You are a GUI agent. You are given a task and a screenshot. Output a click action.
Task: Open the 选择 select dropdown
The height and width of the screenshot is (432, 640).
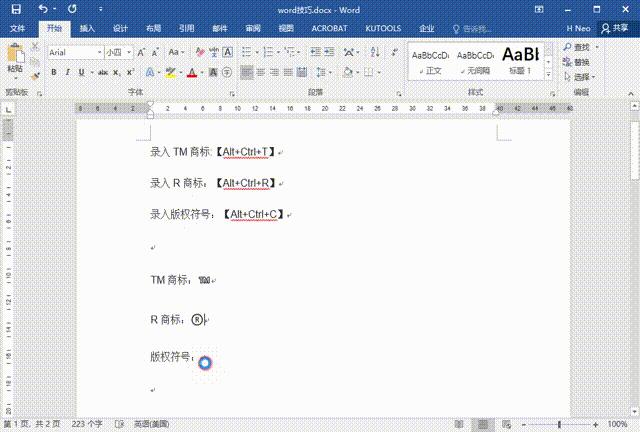click(x=579, y=77)
